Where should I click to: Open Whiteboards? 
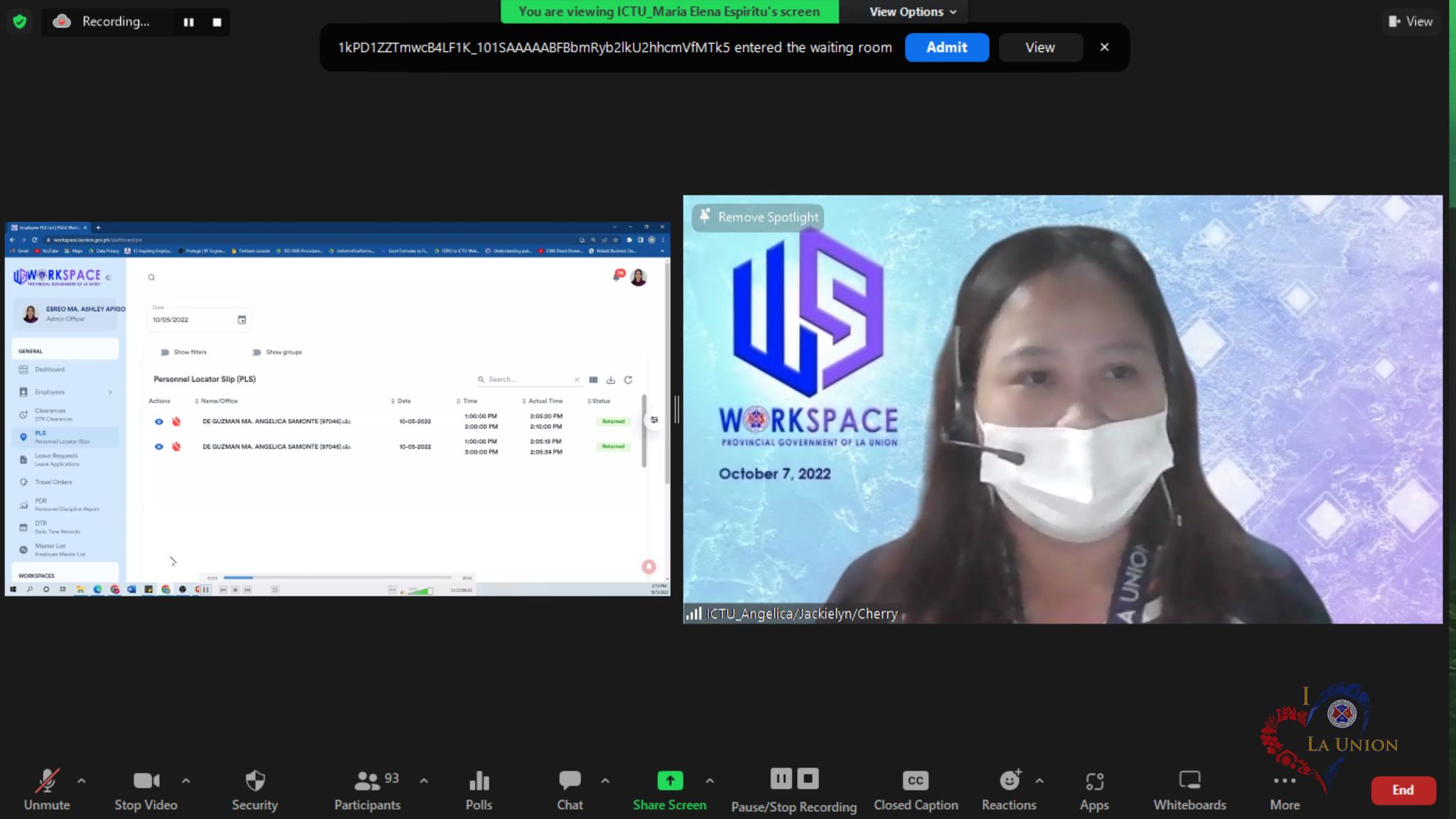click(x=1189, y=789)
